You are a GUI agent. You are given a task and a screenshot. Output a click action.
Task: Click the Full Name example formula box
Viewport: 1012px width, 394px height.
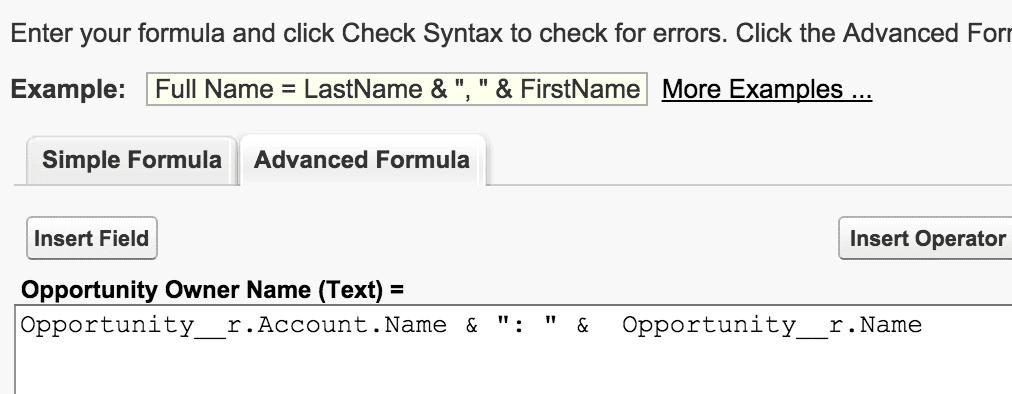click(x=397, y=89)
